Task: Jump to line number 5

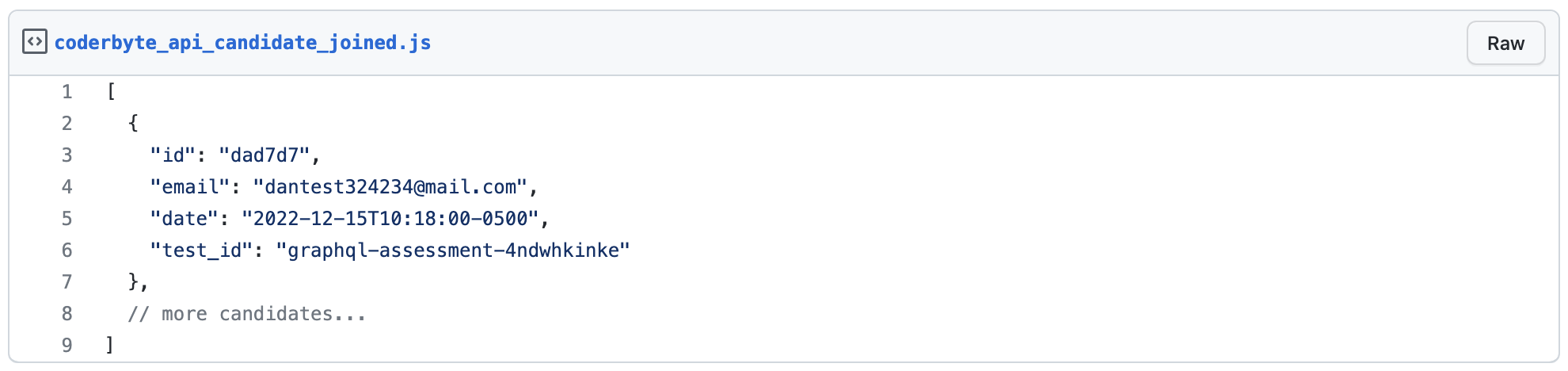Action: pos(67,219)
